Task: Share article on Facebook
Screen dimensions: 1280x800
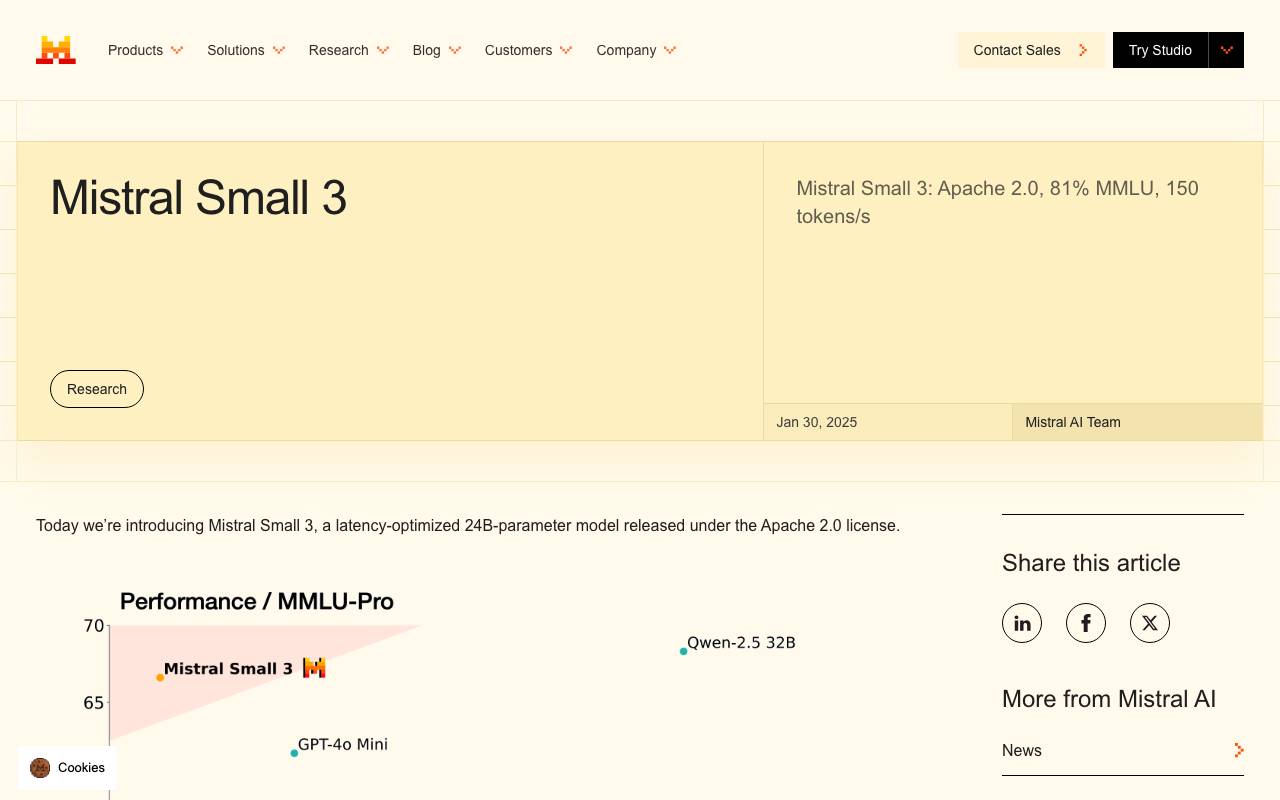Action: (x=1086, y=623)
